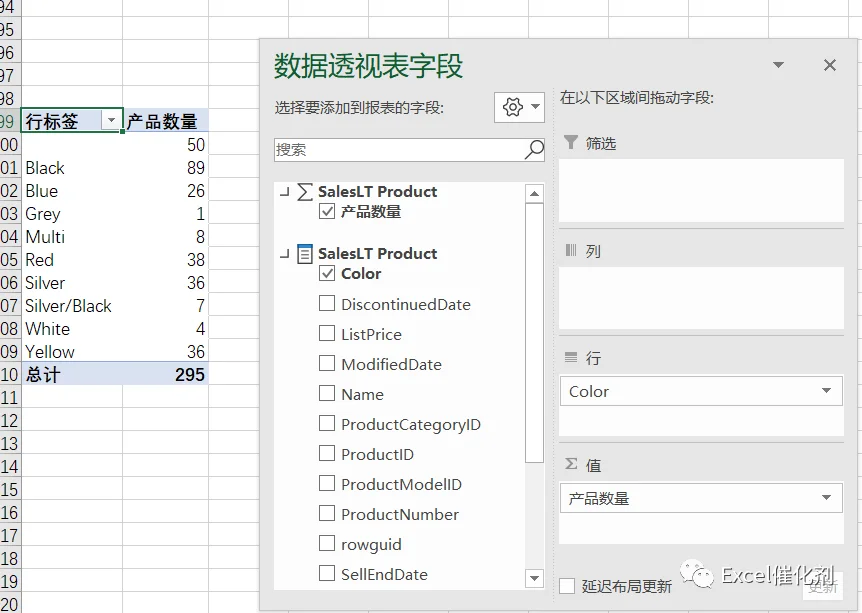Click the gear tools icon in field pane

pos(519,107)
